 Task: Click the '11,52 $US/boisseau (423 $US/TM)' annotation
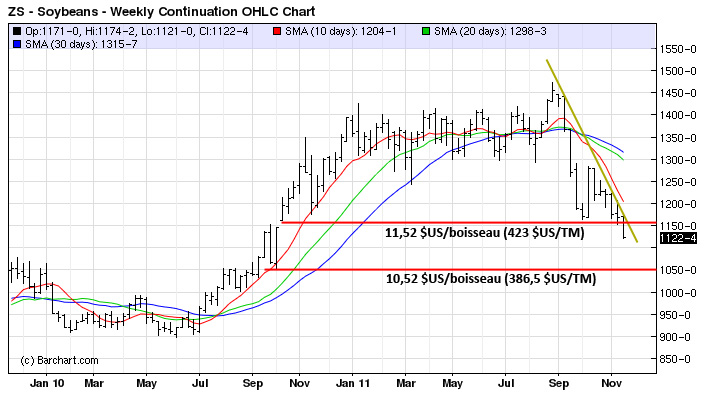pos(484,233)
